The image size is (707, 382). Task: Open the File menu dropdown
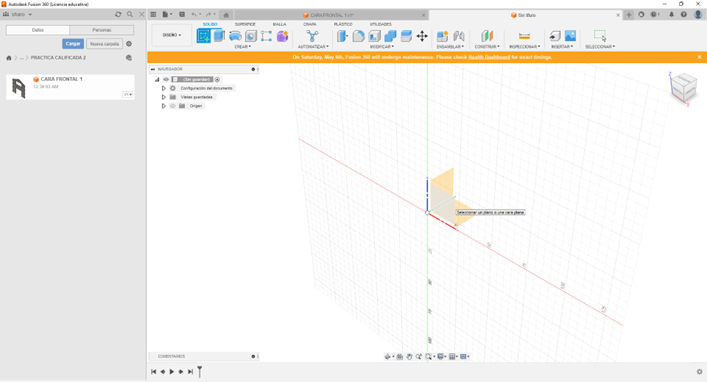(167, 14)
